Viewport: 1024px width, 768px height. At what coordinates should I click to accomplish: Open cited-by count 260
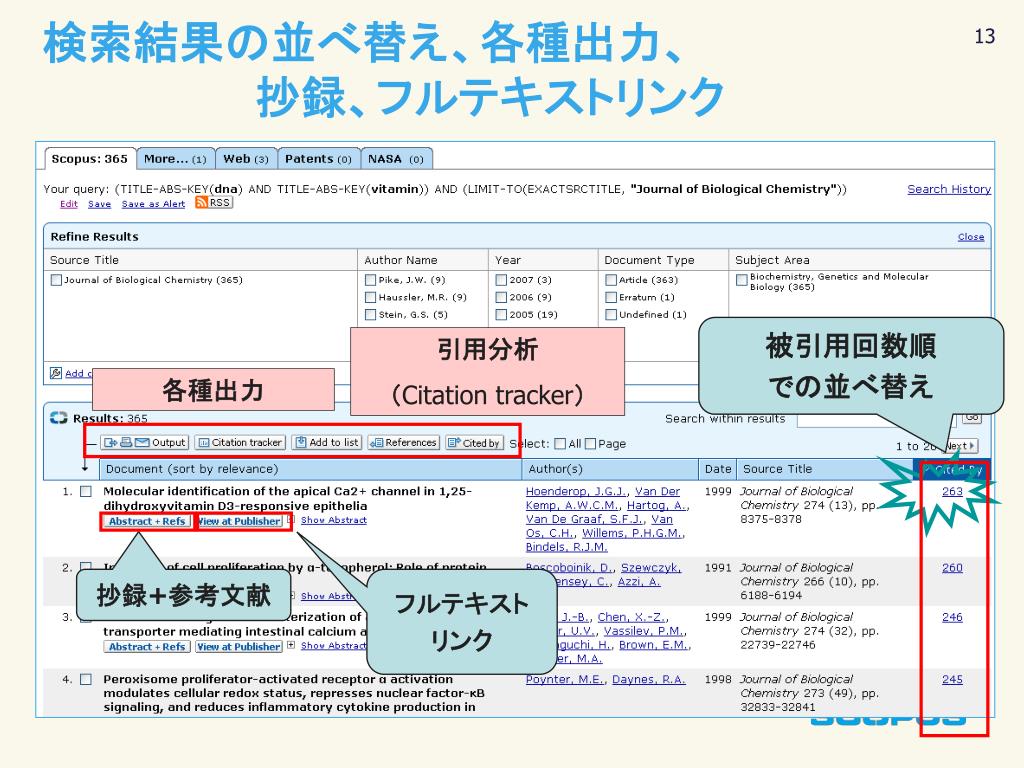(952, 568)
